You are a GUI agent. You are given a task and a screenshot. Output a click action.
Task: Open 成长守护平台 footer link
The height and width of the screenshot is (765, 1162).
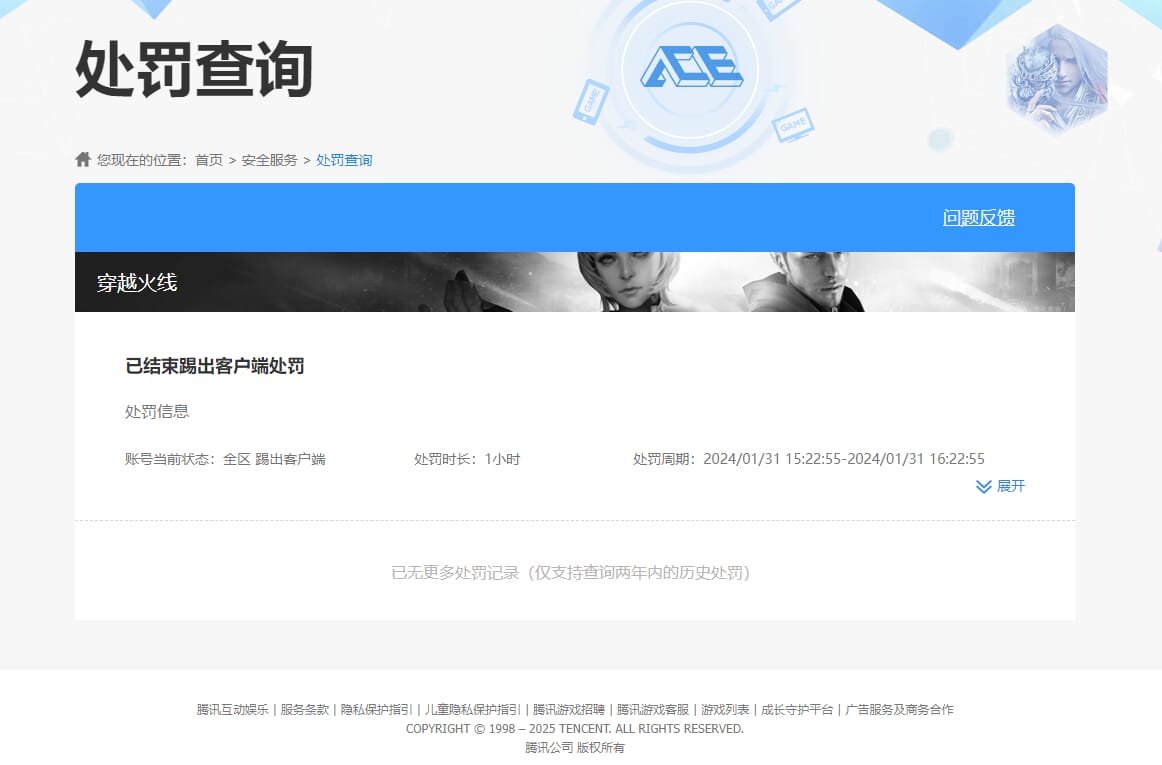coord(797,710)
